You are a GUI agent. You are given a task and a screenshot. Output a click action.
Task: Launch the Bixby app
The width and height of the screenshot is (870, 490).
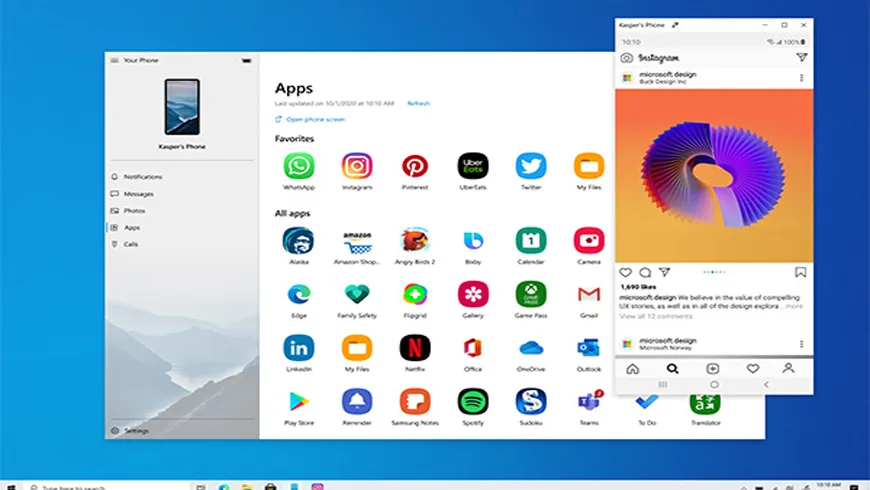(x=473, y=241)
